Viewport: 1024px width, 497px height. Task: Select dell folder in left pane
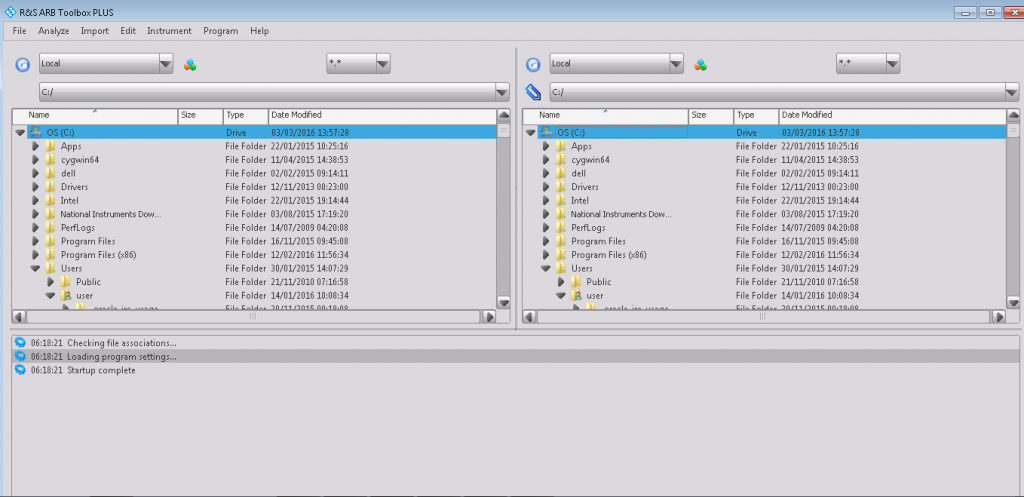point(68,174)
